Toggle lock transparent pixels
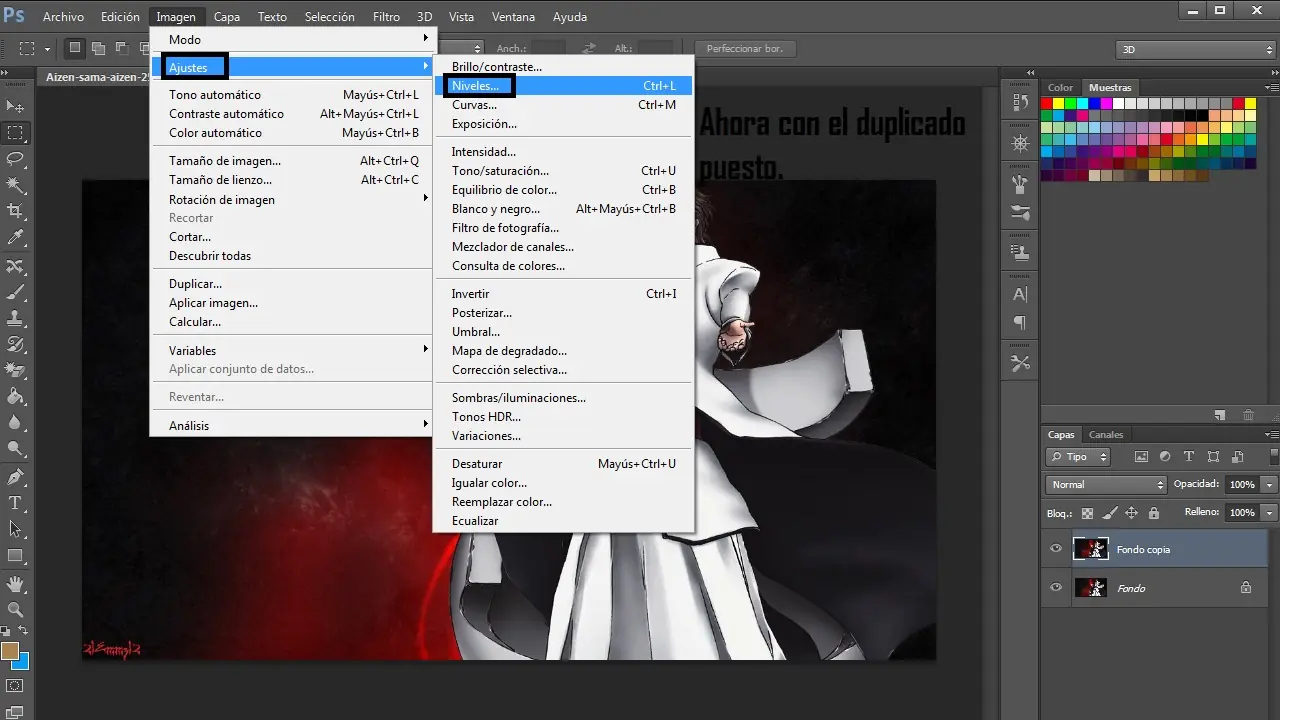This screenshot has height=720, width=1296. pos(1087,513)
